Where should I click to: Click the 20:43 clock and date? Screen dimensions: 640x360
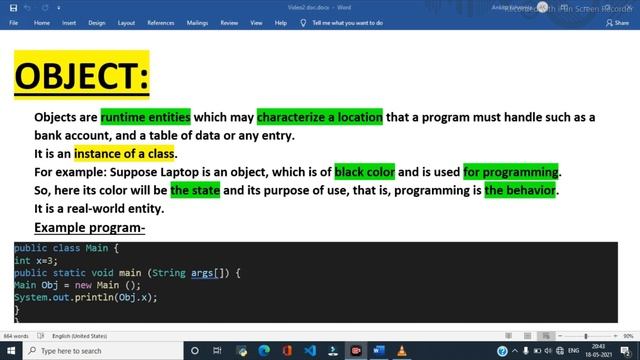tap(599, 351)
